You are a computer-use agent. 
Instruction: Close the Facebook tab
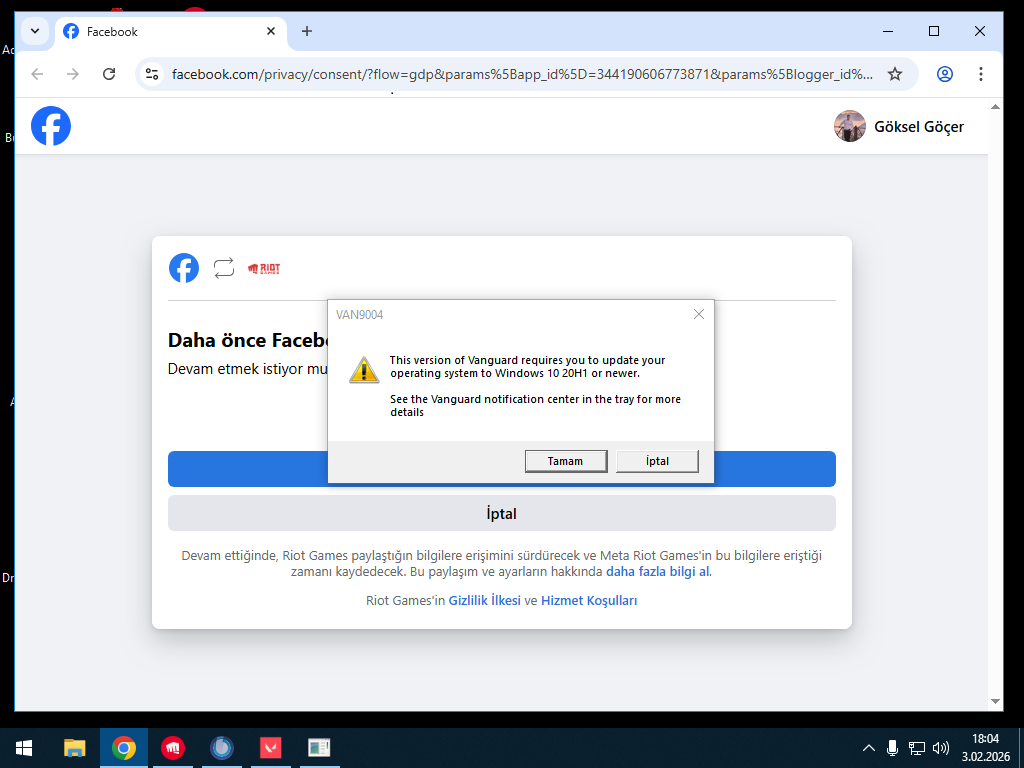(271, 31)
